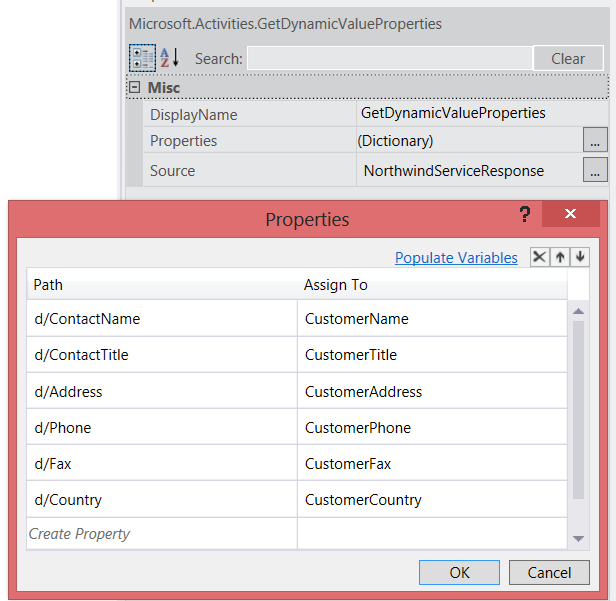Click the properties list scrollbar thumb
The height and width of the screenshot is (601, 616).
tap(578, 410)
